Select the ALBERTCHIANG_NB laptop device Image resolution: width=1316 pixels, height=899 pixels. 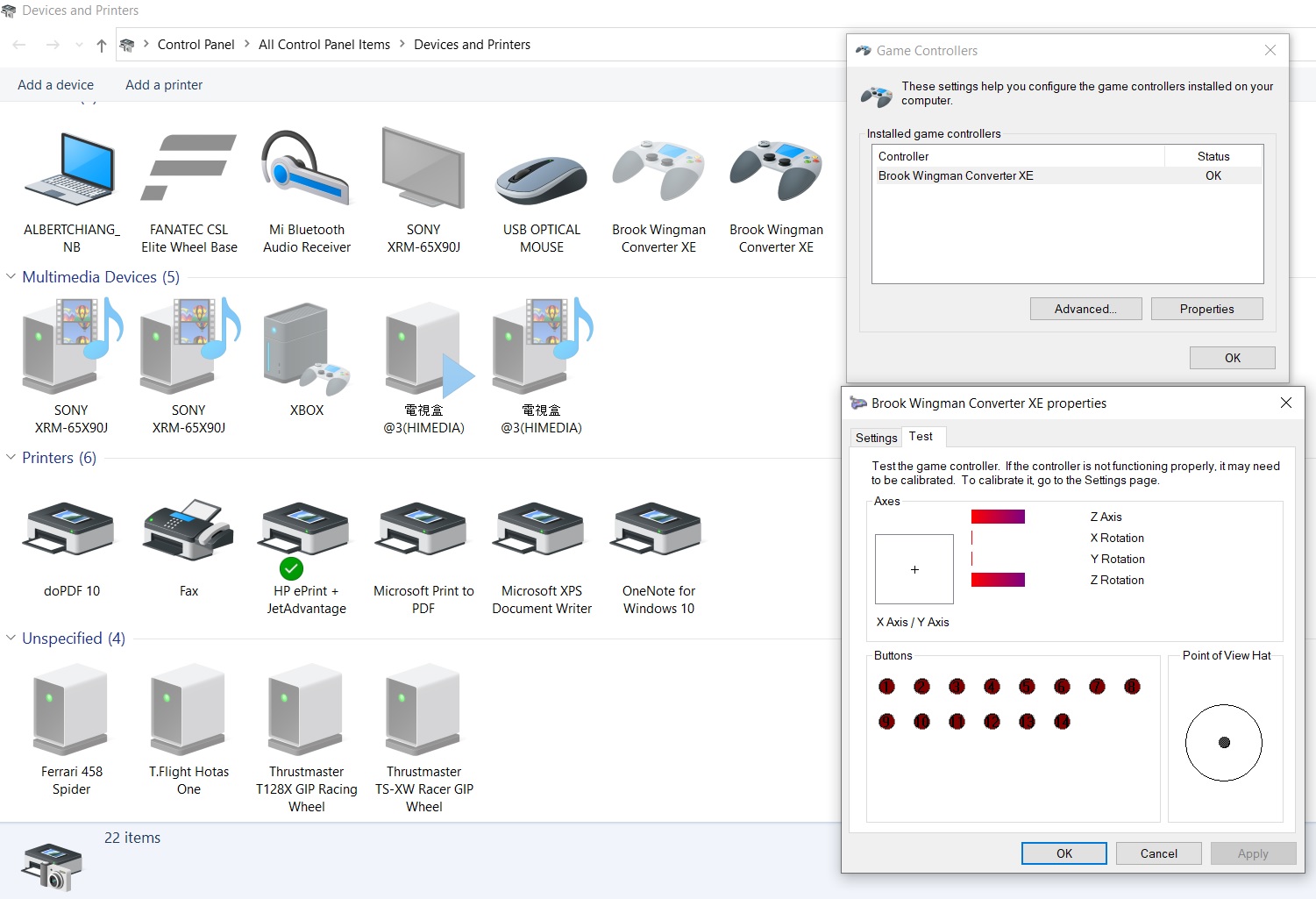71,191
